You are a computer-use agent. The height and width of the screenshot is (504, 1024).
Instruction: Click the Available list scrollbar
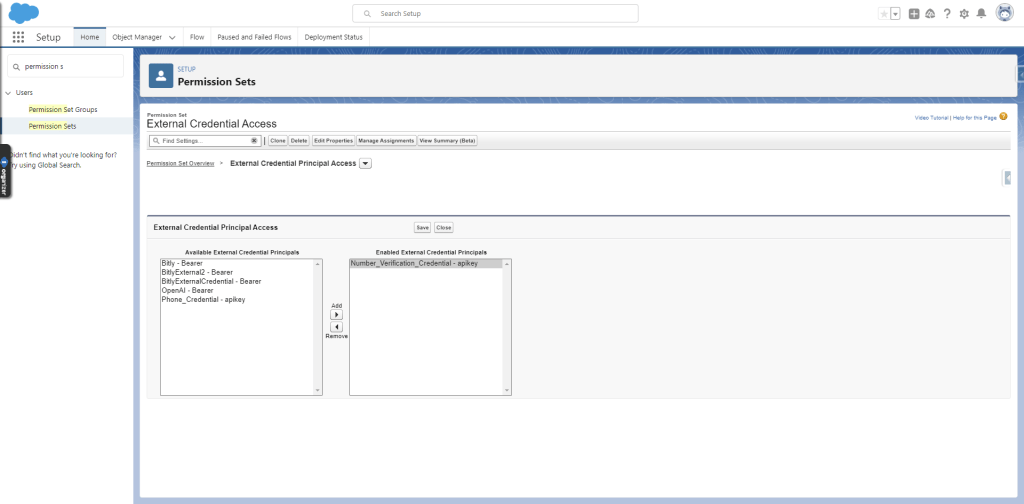pyautogui.click(x=318, y=327)
